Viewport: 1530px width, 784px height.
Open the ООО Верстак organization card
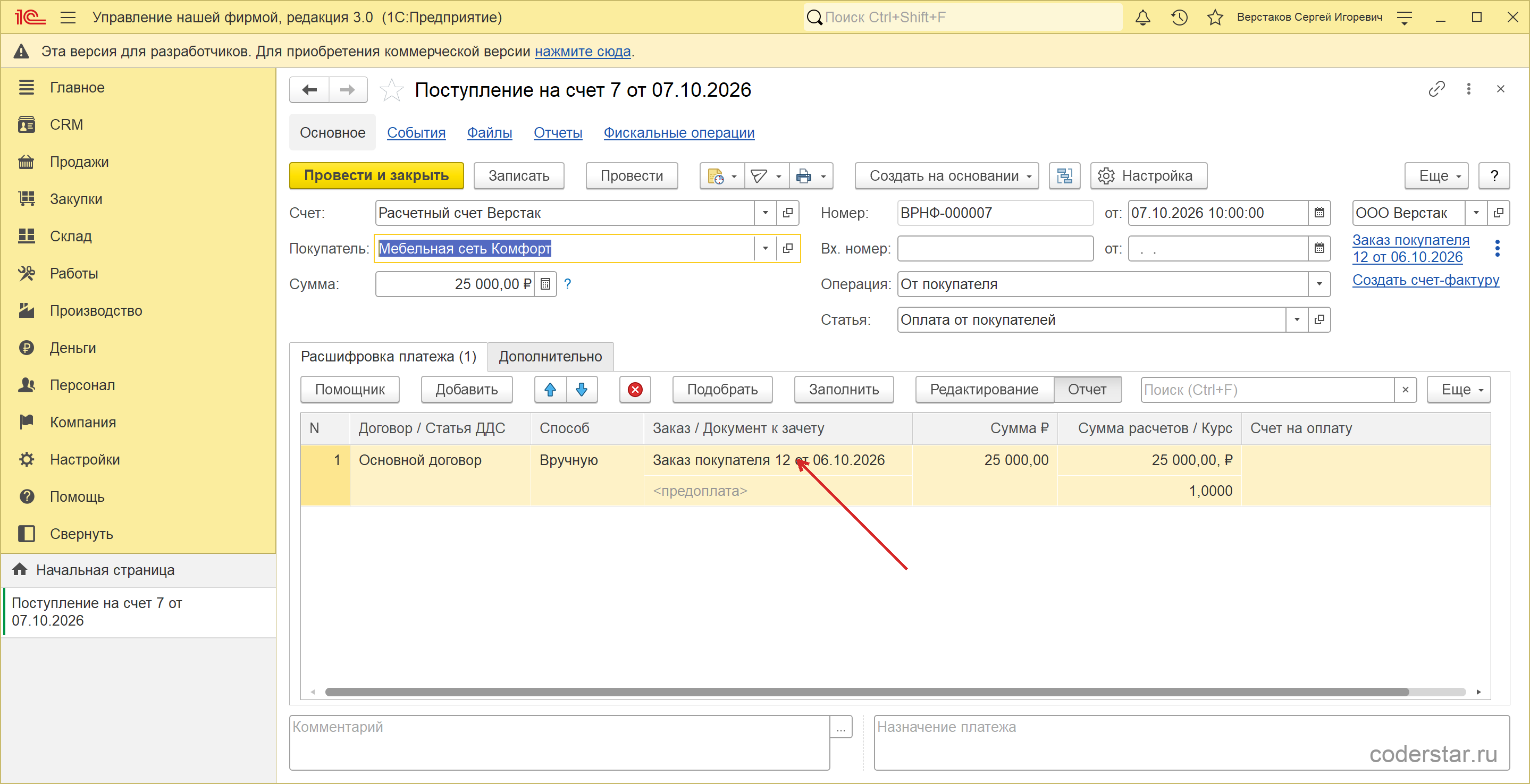pyautogui.click(x=1499, y=213)
